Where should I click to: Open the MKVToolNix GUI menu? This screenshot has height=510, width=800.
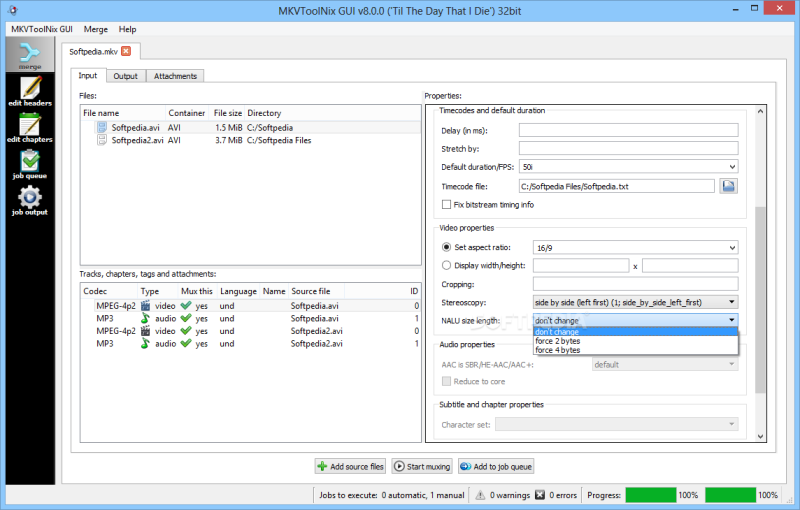(42, 29)
